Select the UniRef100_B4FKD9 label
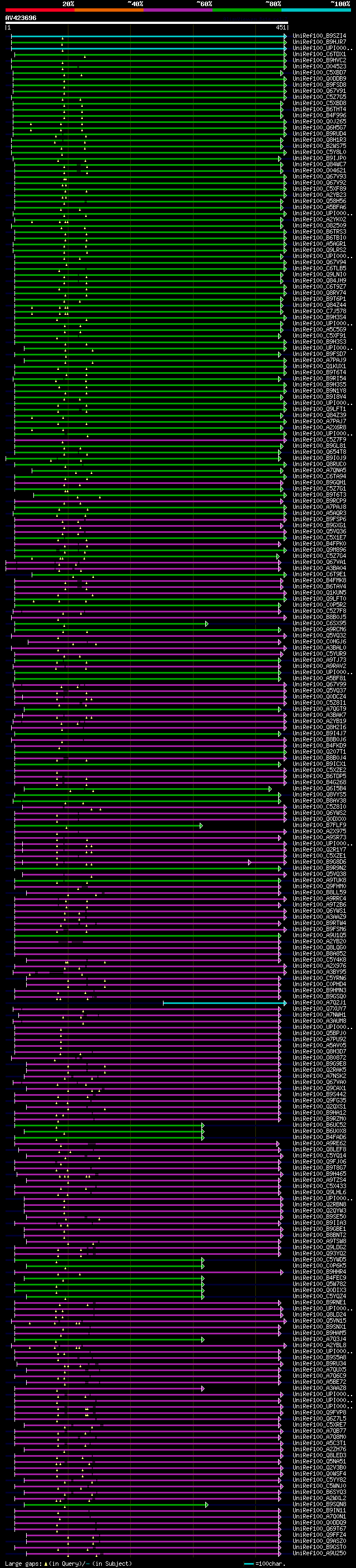 pyautogui.click(x=319, y=746)
